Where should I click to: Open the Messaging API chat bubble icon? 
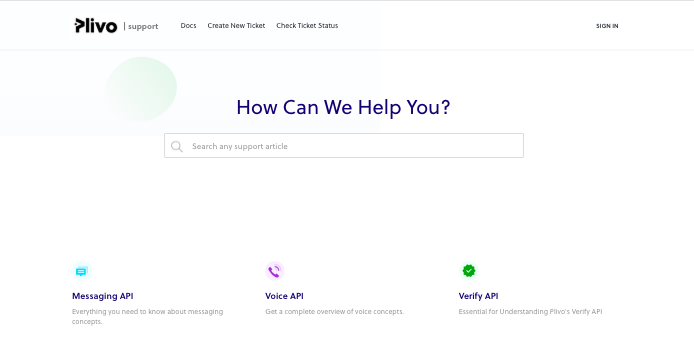[81, 271]
